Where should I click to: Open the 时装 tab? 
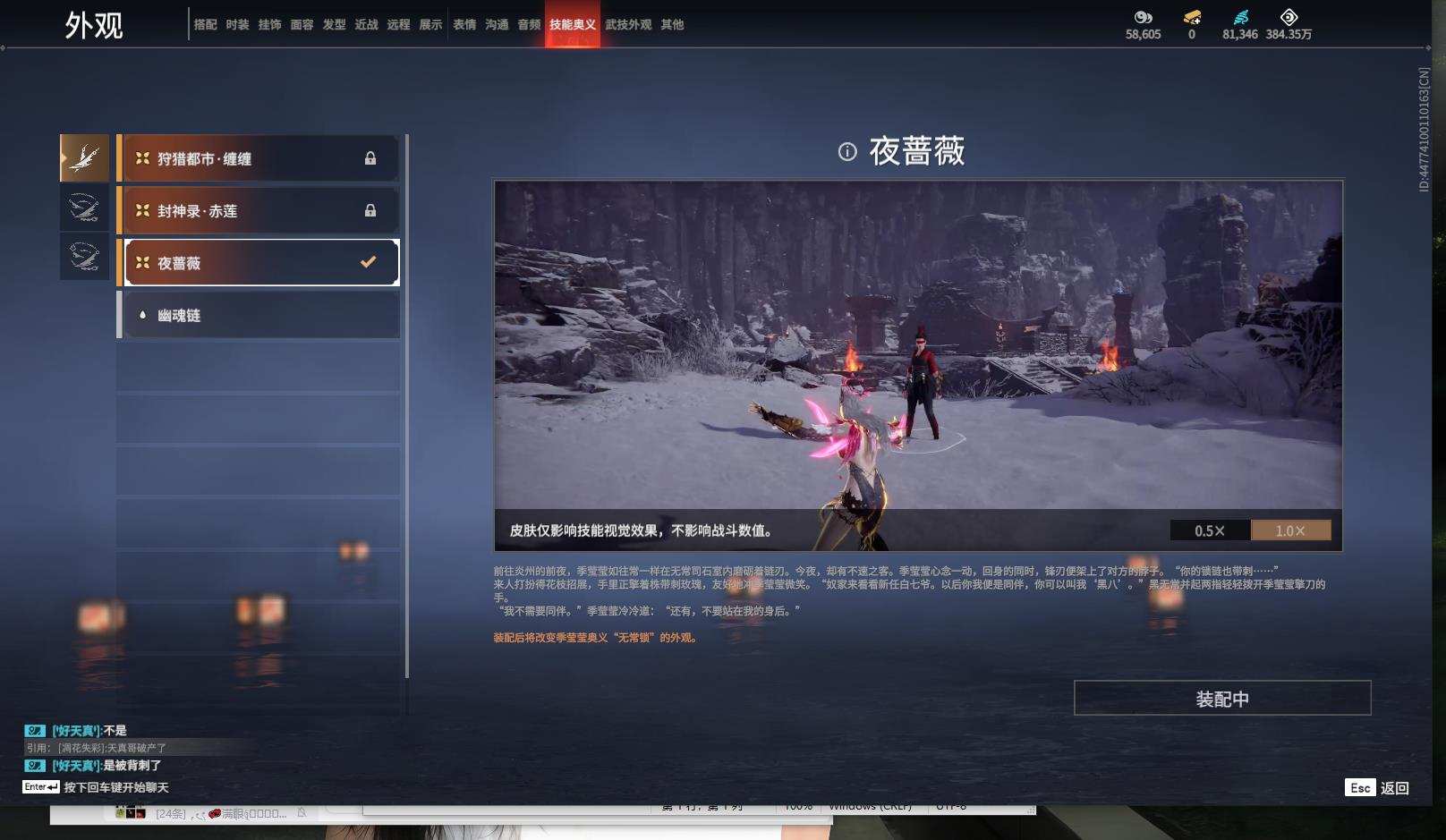pos(237,25)
